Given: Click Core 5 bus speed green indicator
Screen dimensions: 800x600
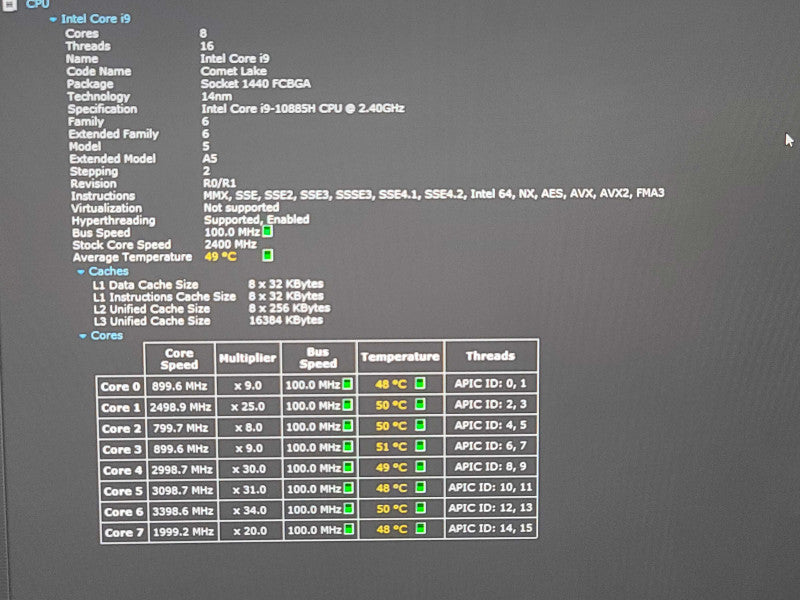Looking at the screenshot, I should coord(349,488).
